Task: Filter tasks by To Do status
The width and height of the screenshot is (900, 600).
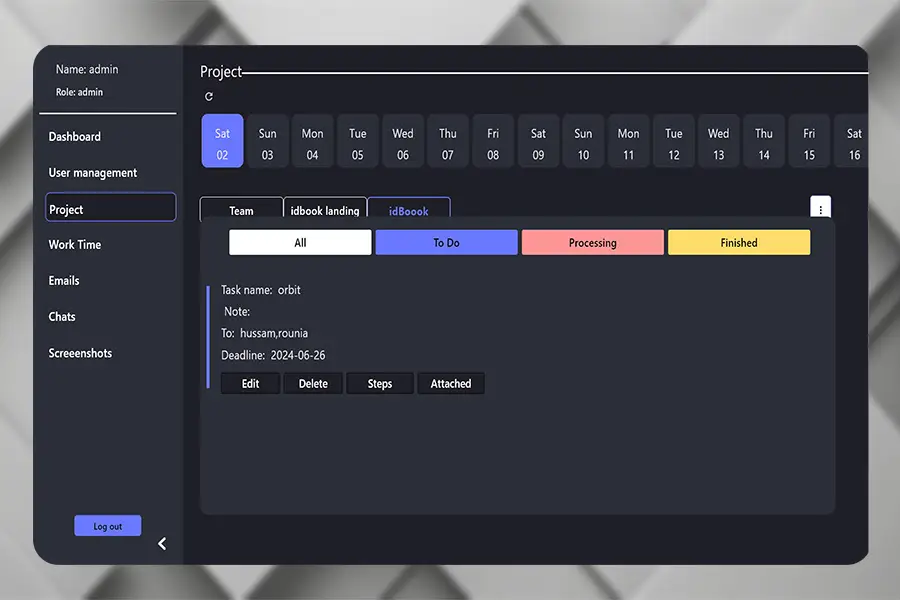Action: click(446, 242)
